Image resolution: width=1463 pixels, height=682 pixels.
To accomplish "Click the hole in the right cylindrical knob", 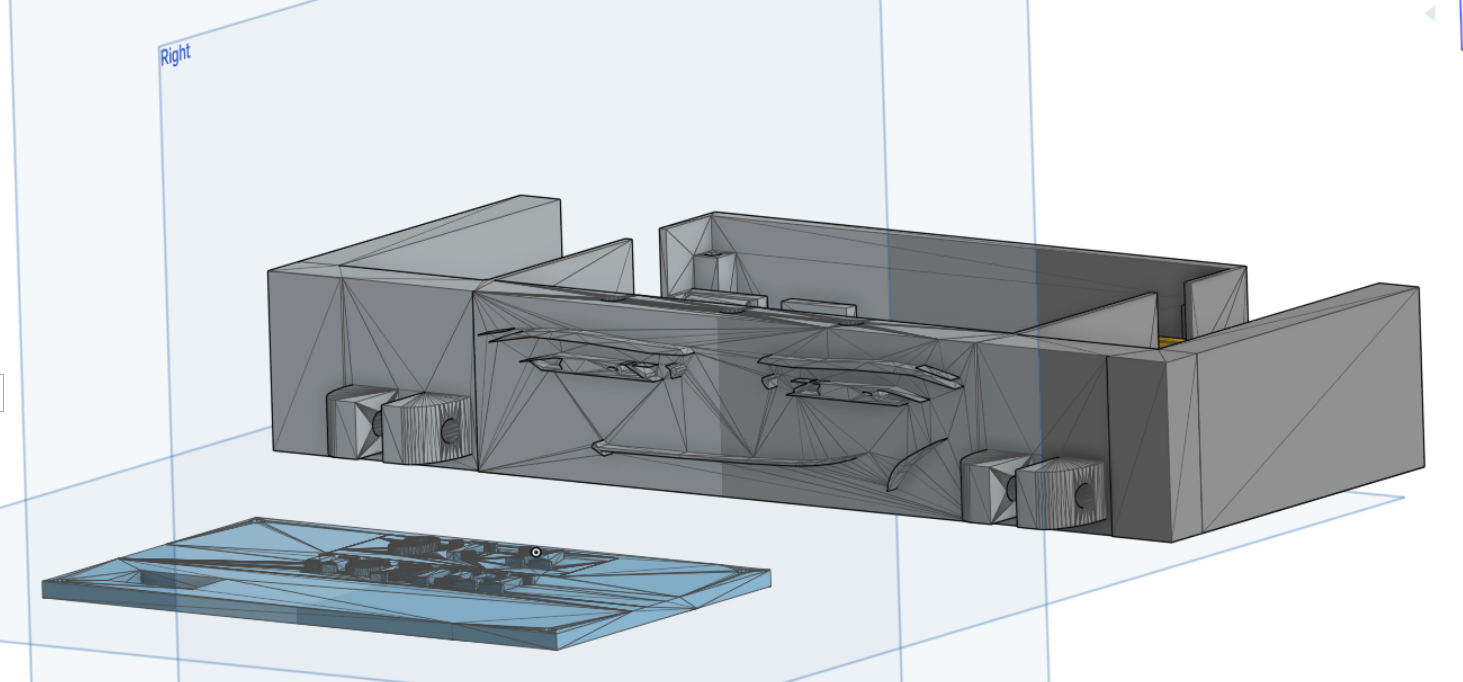I will coord(1083,495).
